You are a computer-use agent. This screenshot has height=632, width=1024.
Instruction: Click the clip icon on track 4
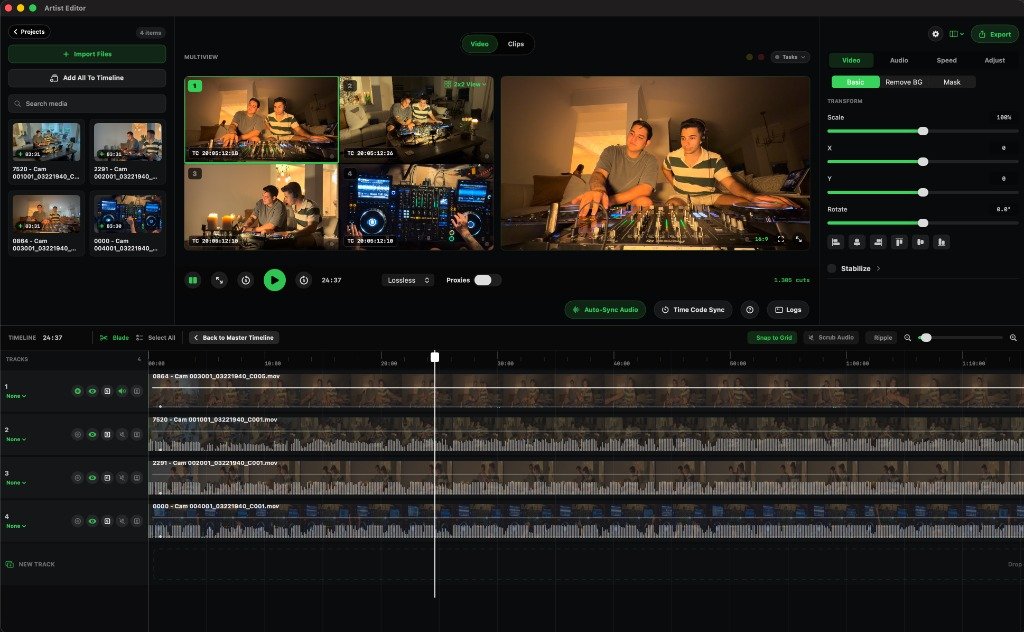107,521
